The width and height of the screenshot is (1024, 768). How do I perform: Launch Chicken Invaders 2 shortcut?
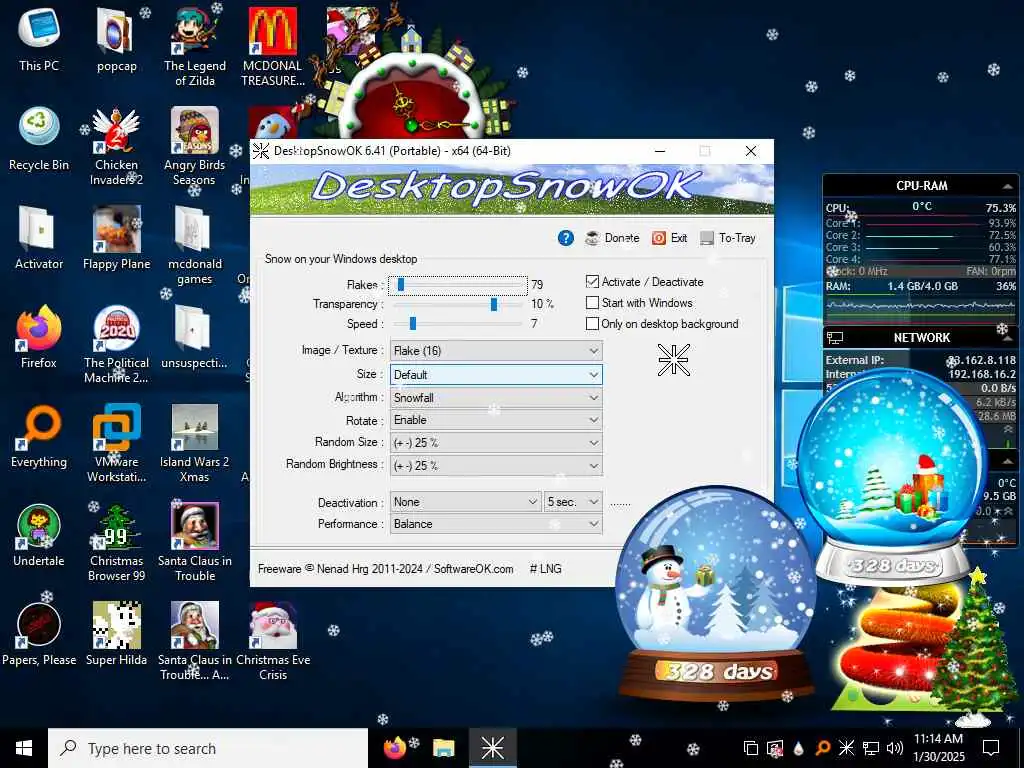coord(116,145)
